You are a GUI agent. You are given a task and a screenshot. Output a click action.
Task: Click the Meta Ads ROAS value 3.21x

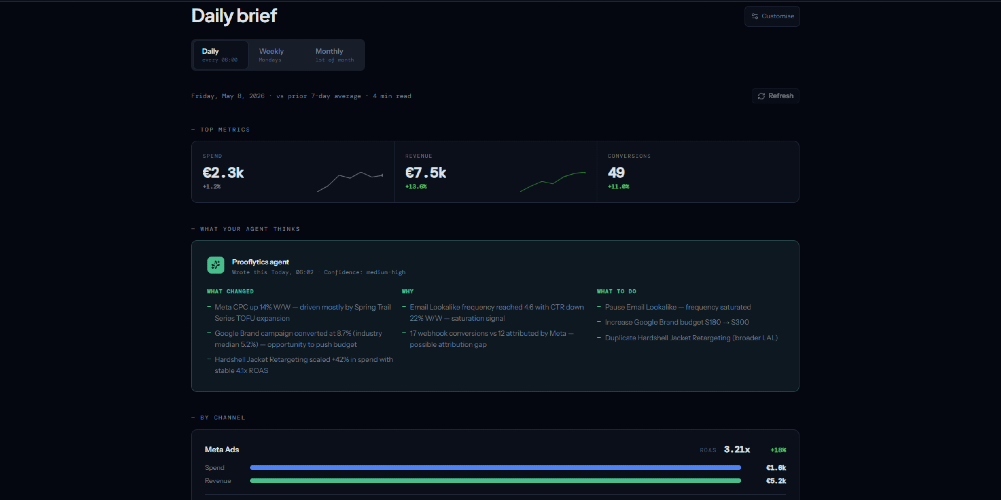click(x=737, y=450)
